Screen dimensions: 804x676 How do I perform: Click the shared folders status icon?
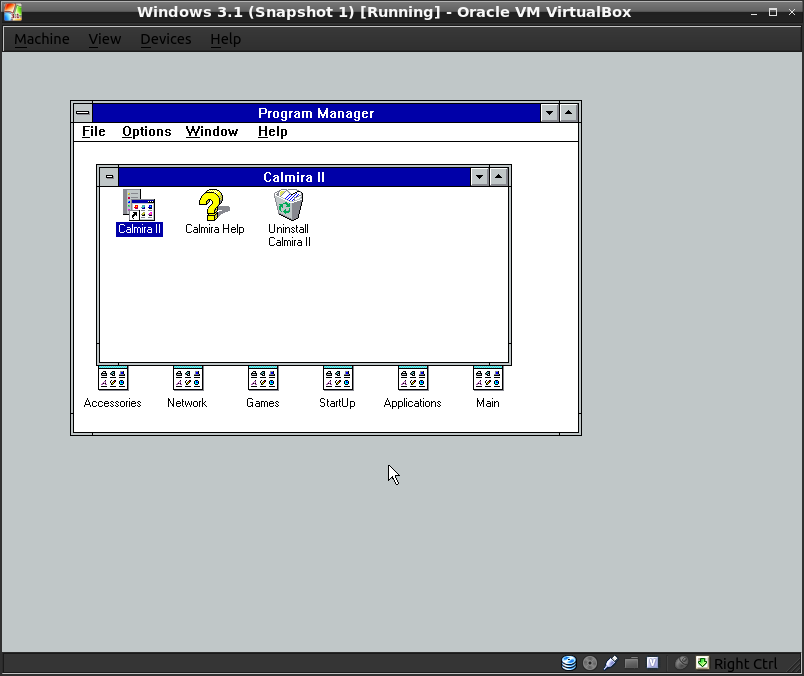pyautogui.click(x=631, y=663)
